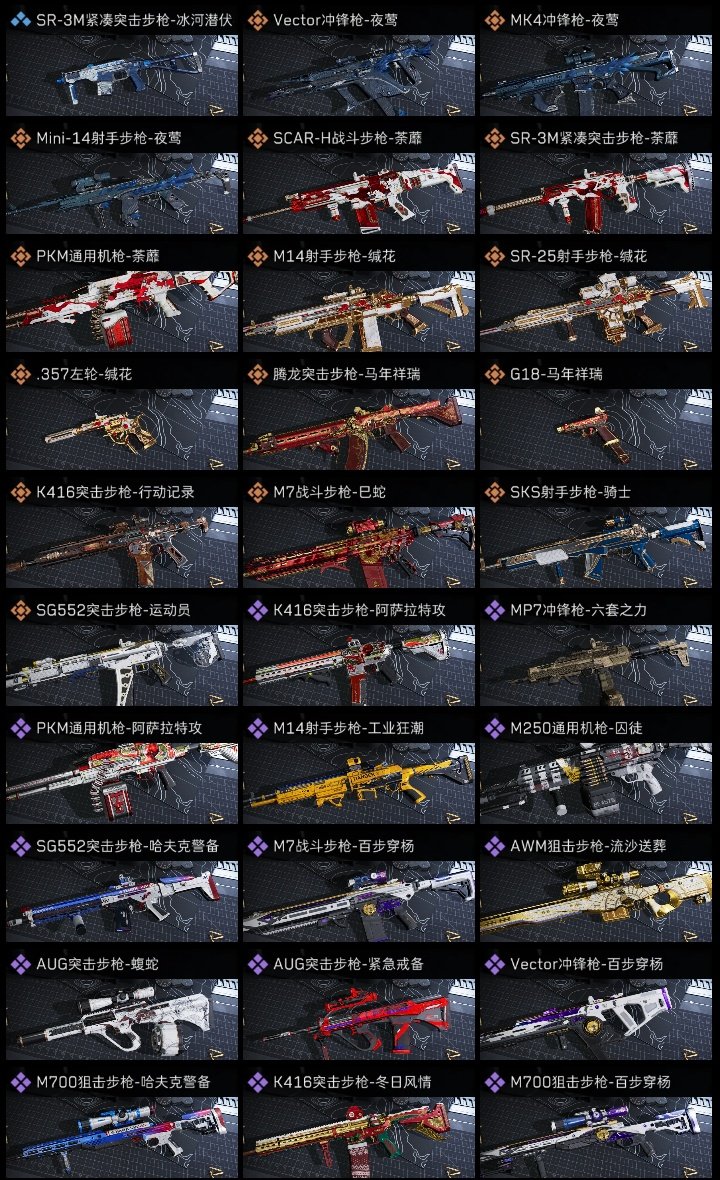Select the AWM狙击步枪-流沙送葬 golden sniper image
The height and width of the screenshot is (1180, 720).
pyautogui.click(x=596, y=901)
